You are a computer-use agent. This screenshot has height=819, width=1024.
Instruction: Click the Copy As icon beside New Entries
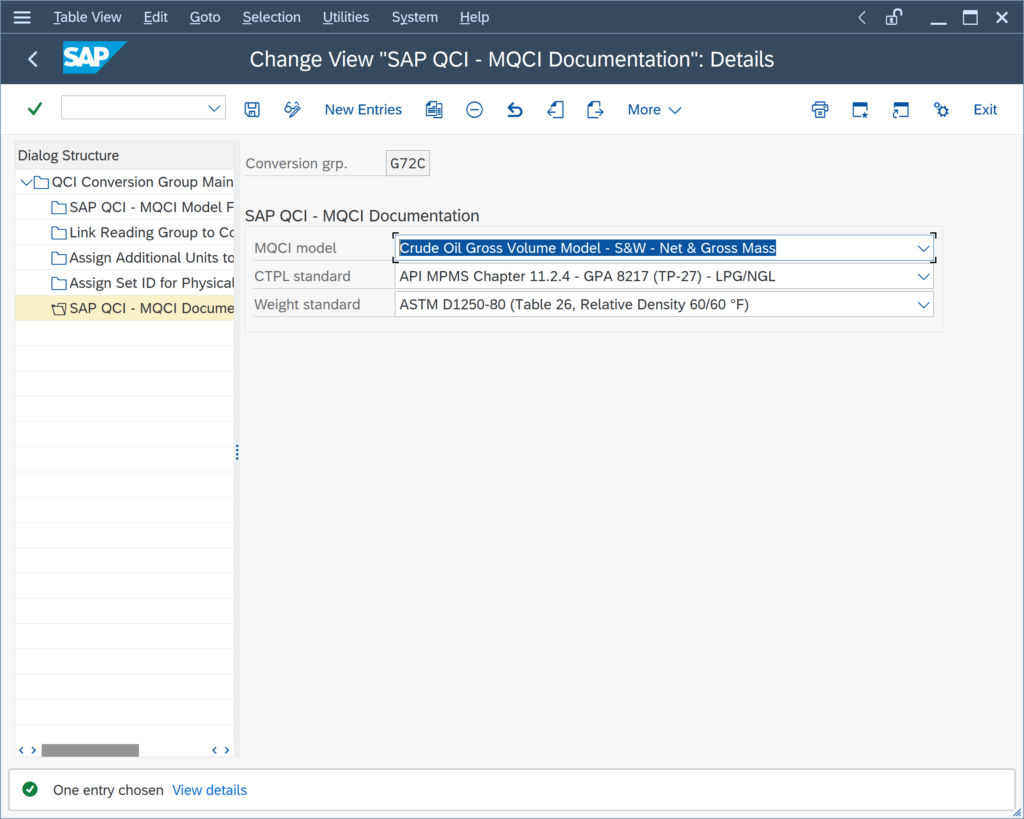[x=434, y=110]
